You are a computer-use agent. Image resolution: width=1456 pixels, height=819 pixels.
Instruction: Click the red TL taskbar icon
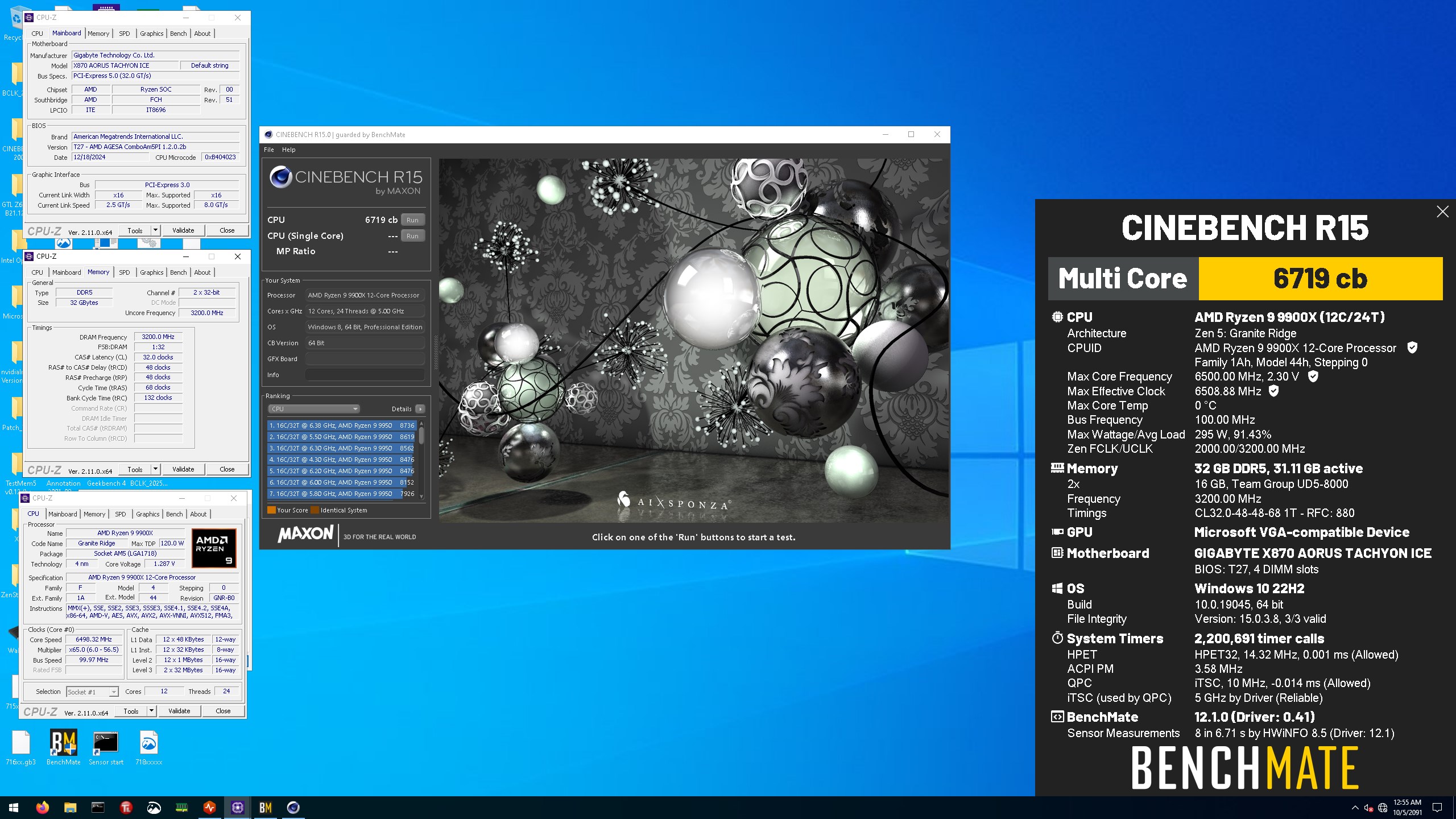tap(126, 807)
